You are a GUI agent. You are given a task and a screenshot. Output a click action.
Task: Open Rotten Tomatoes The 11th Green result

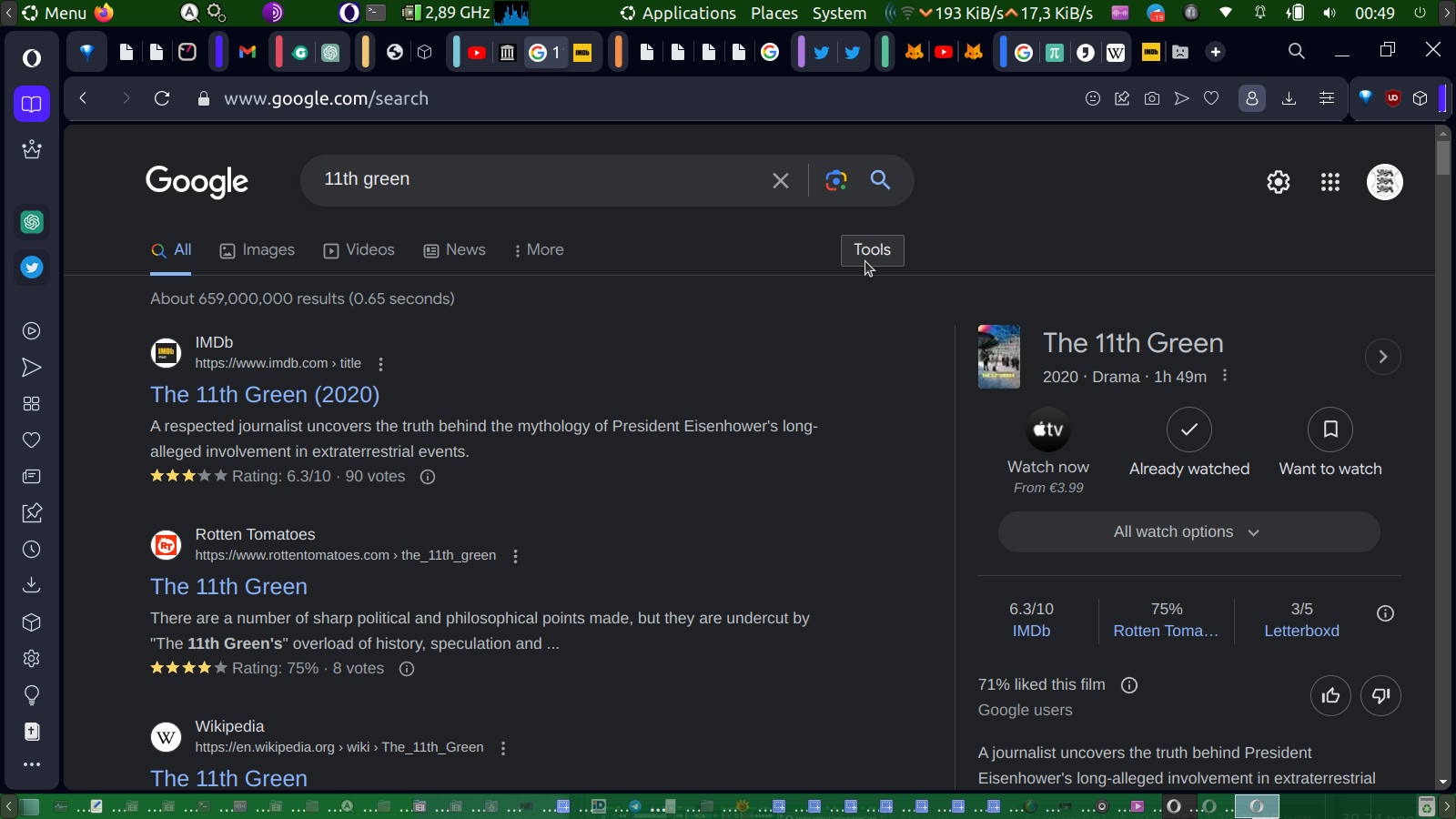pos(228,587)
